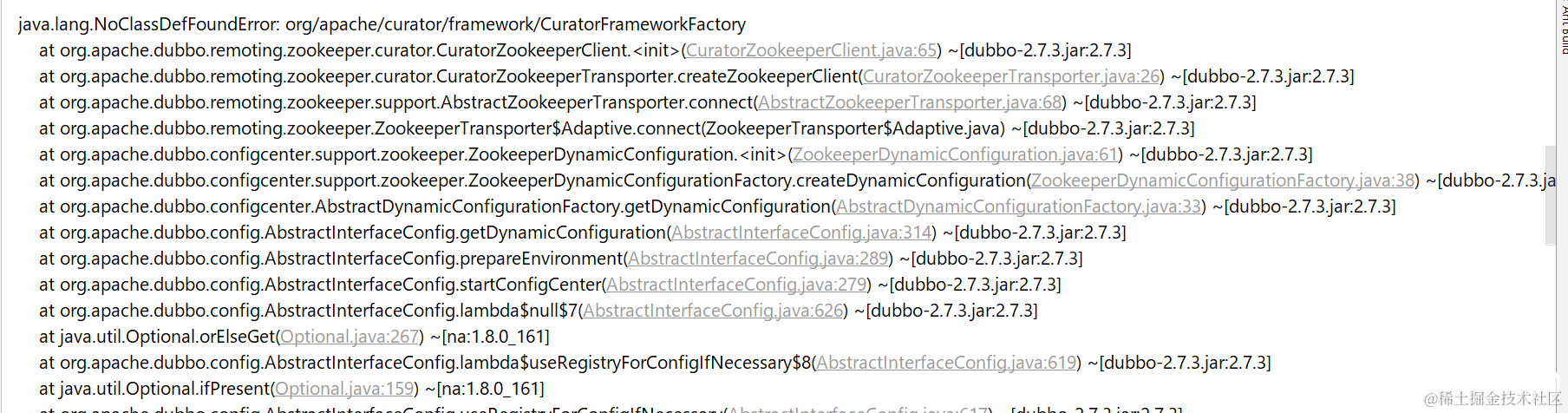
Task: Open the Optional.java:159 link
Action: click(344, 389)
